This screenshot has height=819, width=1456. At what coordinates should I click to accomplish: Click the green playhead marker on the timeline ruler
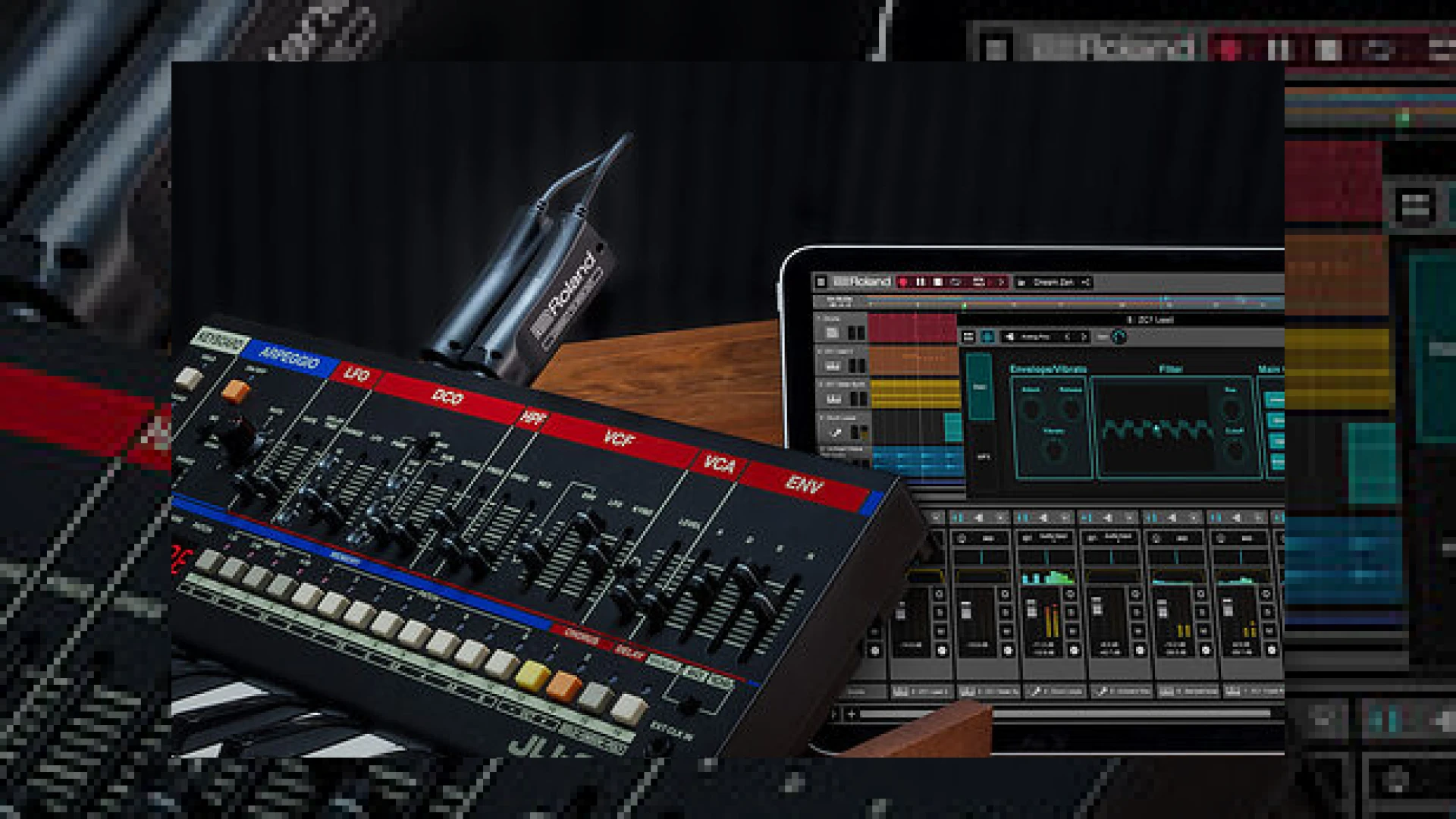(964, 306)
